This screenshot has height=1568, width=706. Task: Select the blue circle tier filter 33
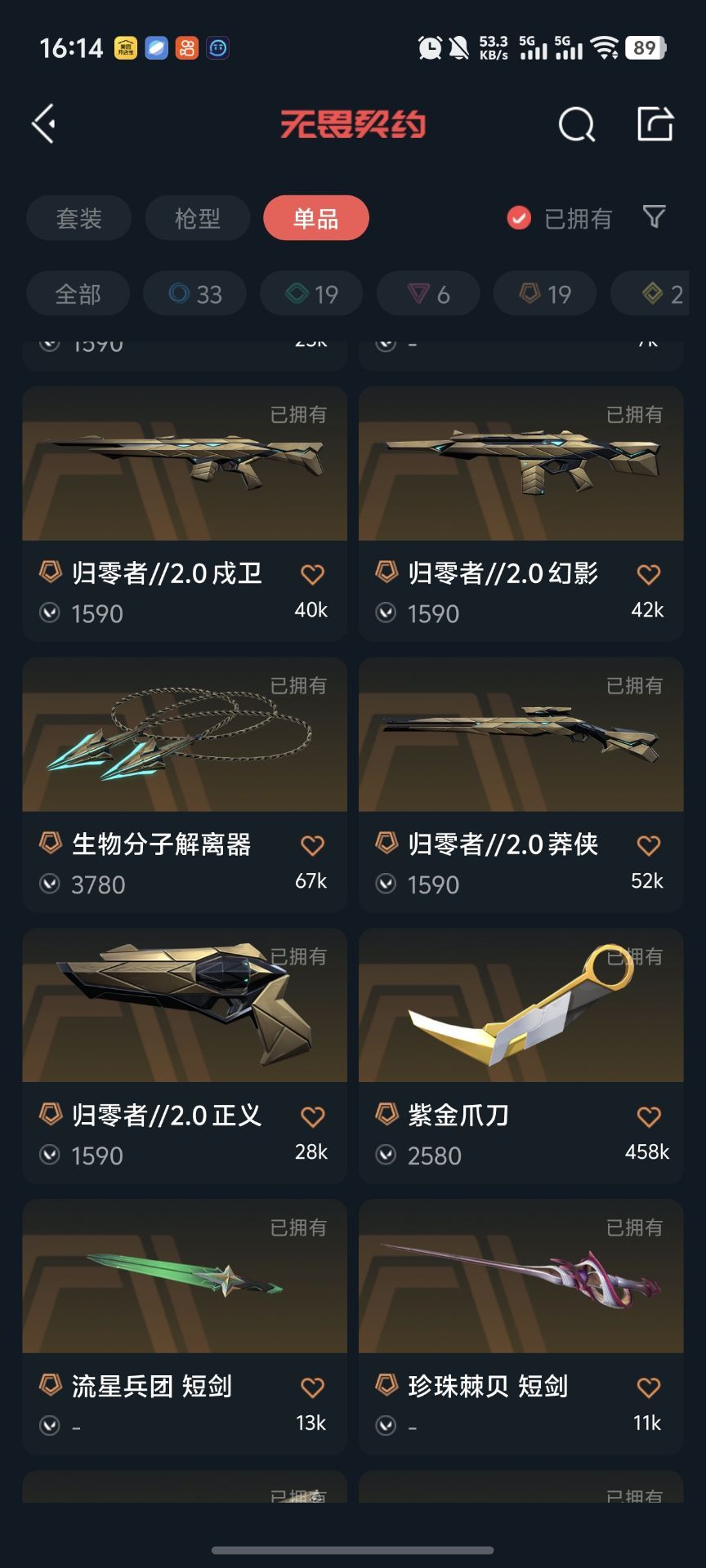[194, 294]
